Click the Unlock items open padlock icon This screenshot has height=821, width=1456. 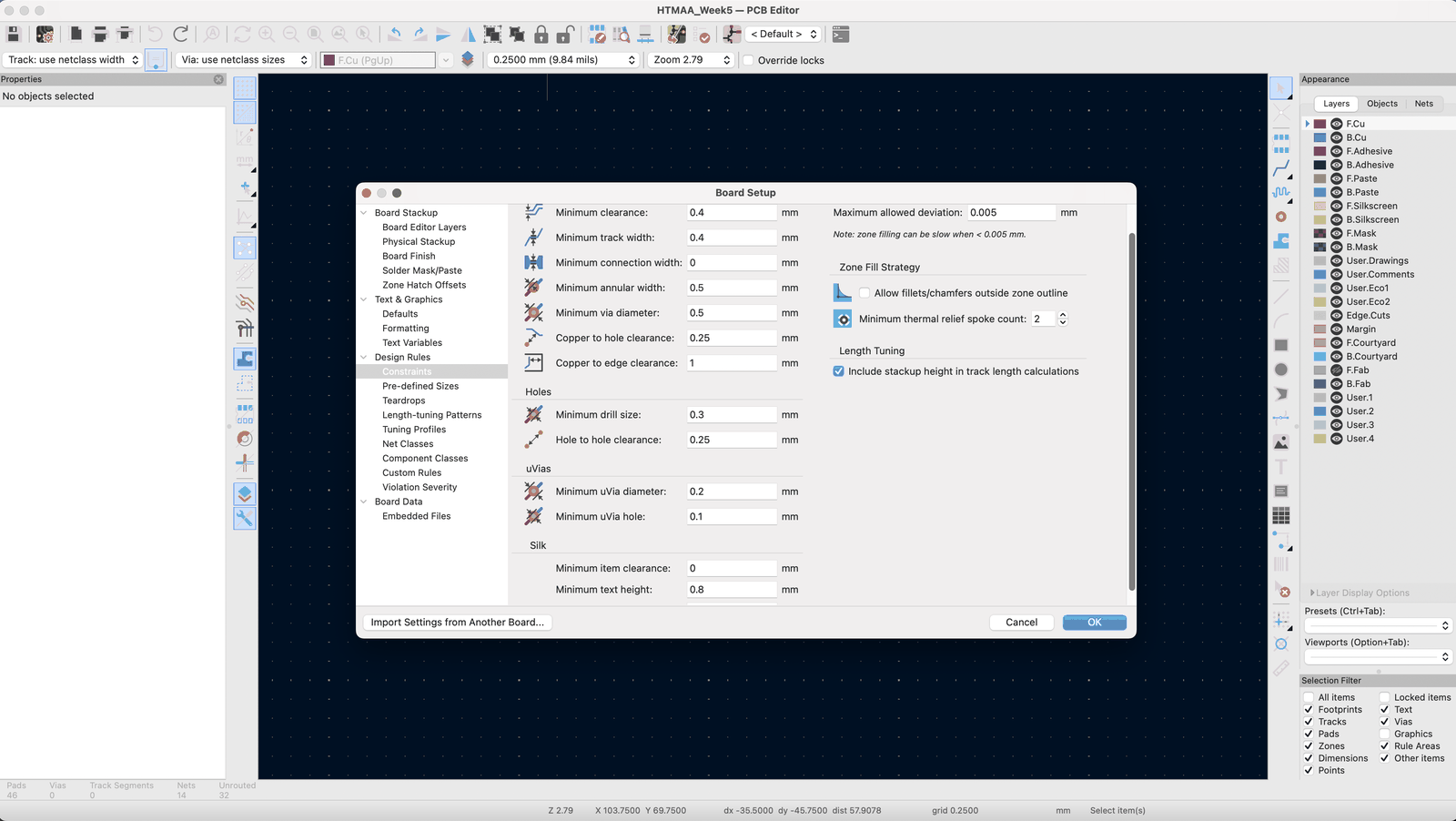(x=565, y=35)
